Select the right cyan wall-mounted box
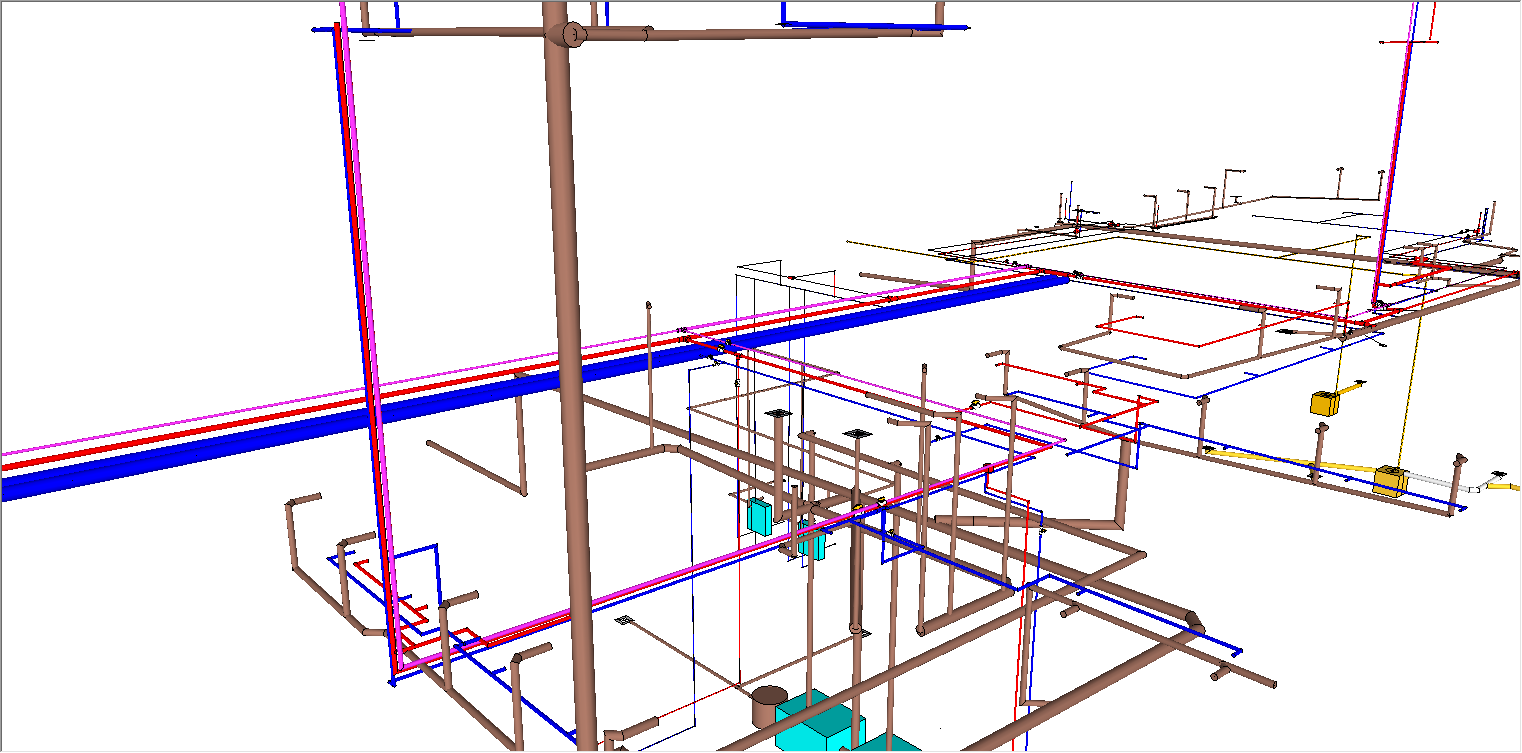This screenshot has height=753, width=1522. 813,544
